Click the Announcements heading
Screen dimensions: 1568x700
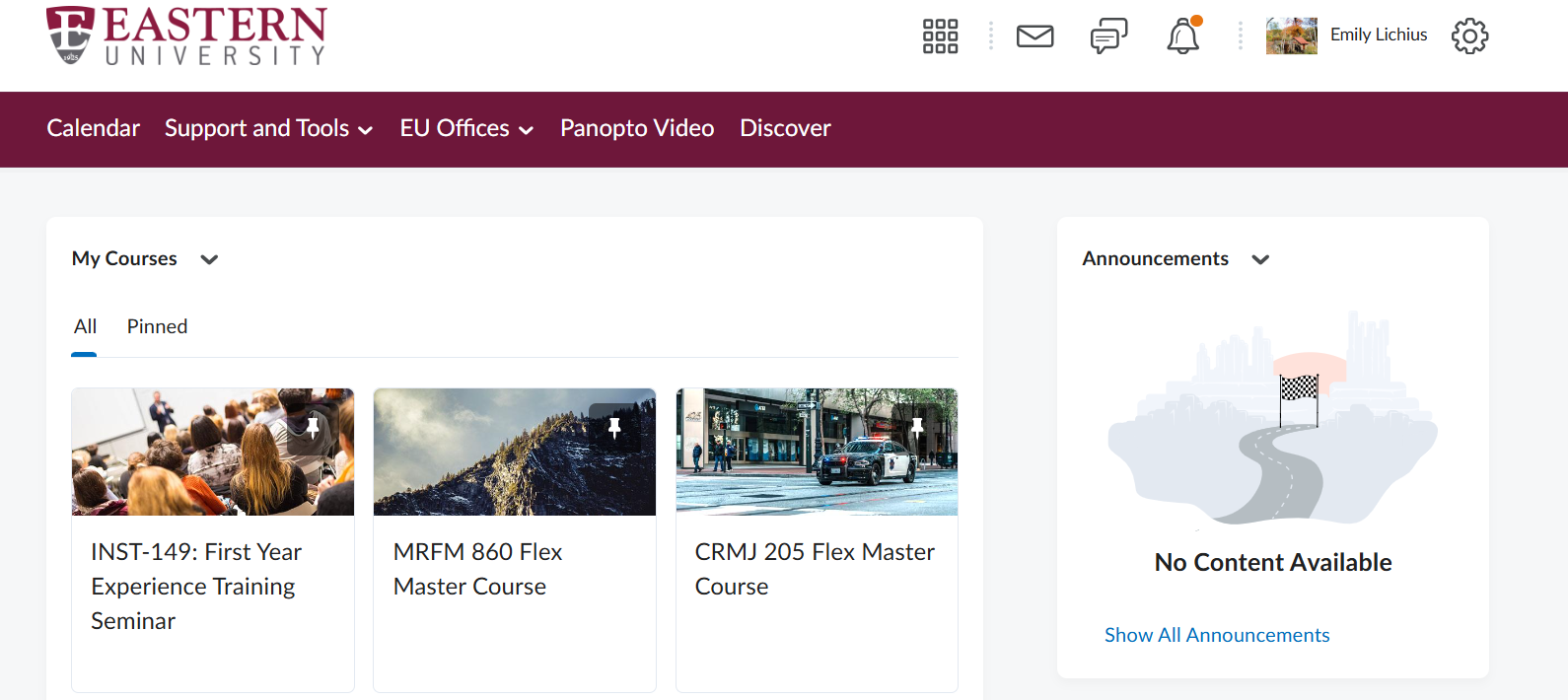pyautogui.click(x=1155, y=258)
